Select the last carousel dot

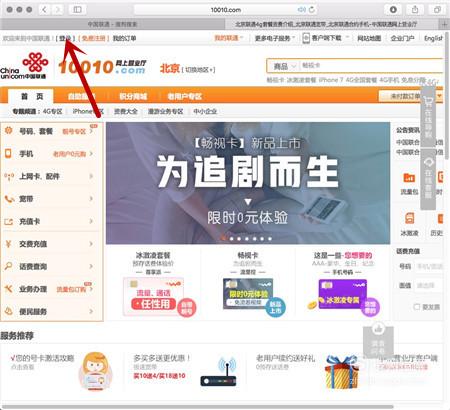pos(270,239)
